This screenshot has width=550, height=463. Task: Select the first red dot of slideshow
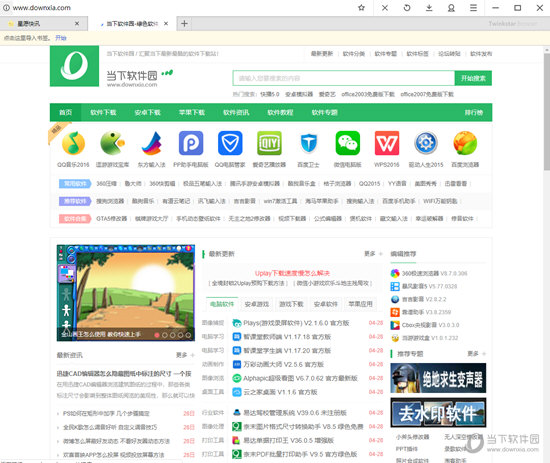point(157,335)
